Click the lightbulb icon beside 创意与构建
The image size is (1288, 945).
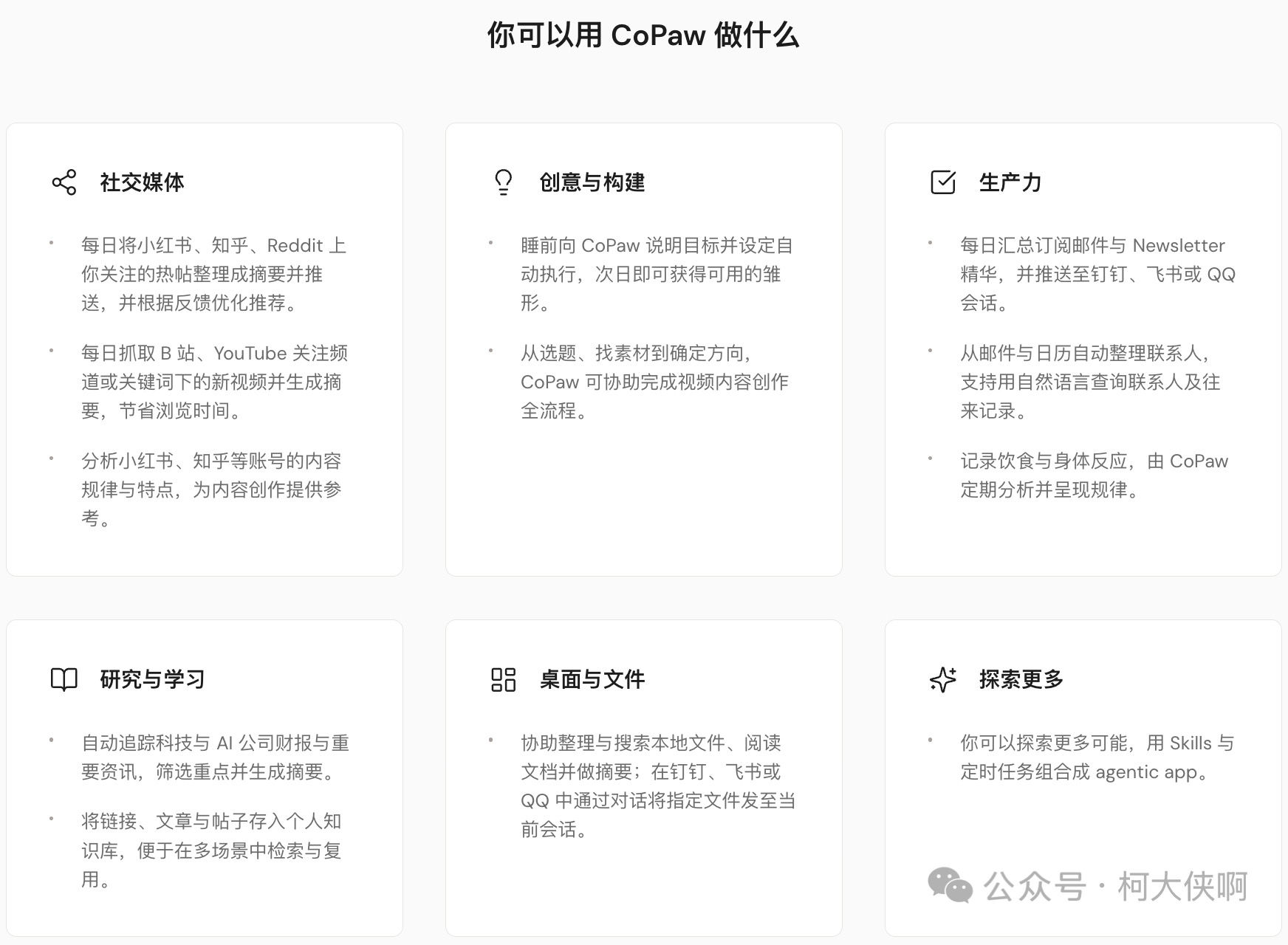[504, 182]
